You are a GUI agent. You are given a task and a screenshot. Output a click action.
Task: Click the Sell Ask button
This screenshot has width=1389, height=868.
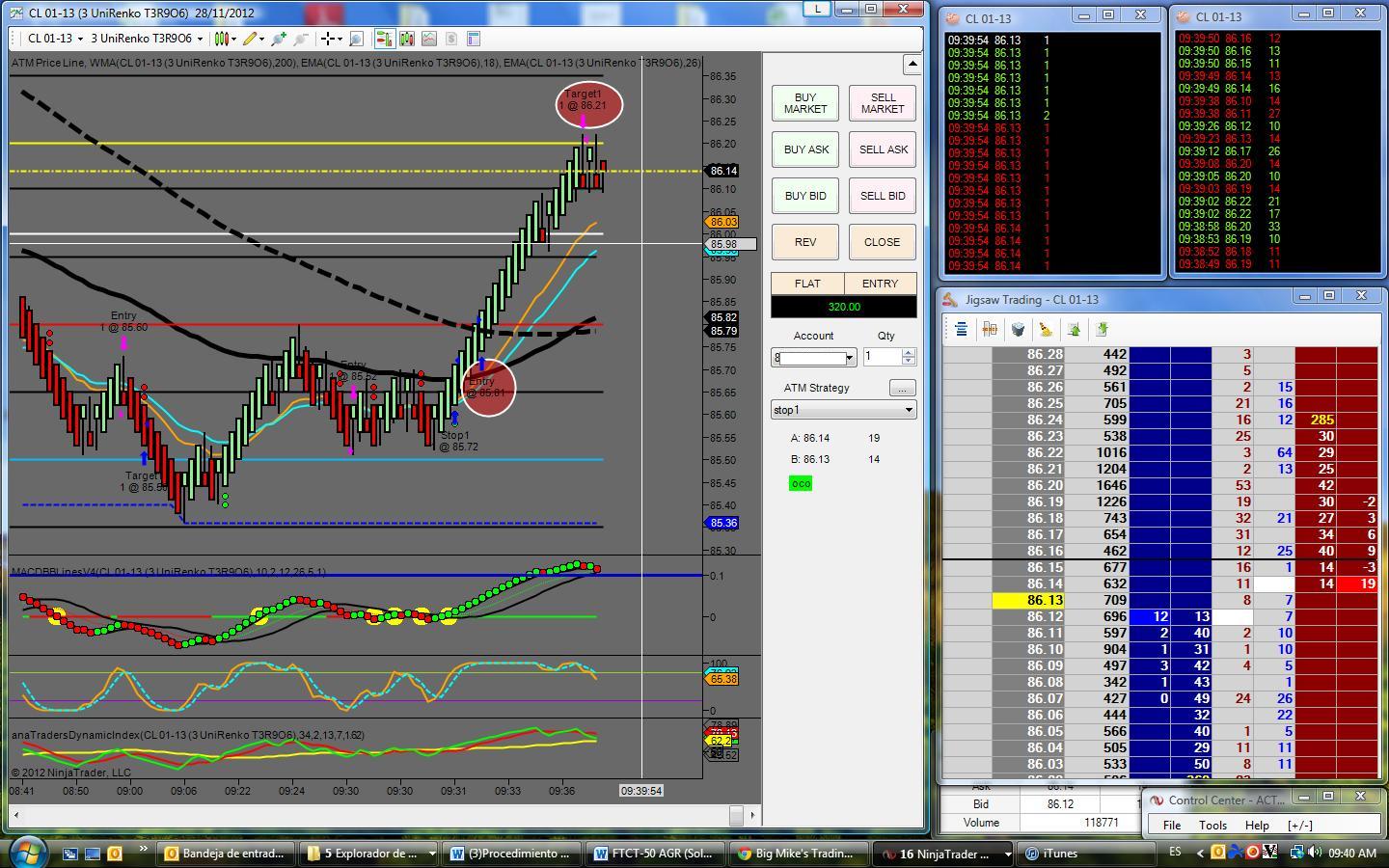883,149
